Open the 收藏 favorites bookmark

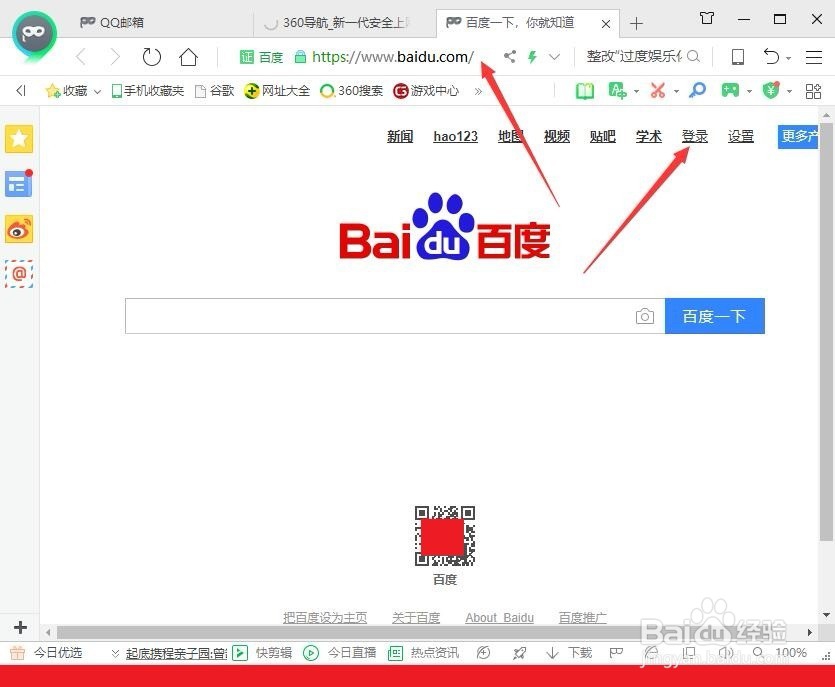pos(67,91)
